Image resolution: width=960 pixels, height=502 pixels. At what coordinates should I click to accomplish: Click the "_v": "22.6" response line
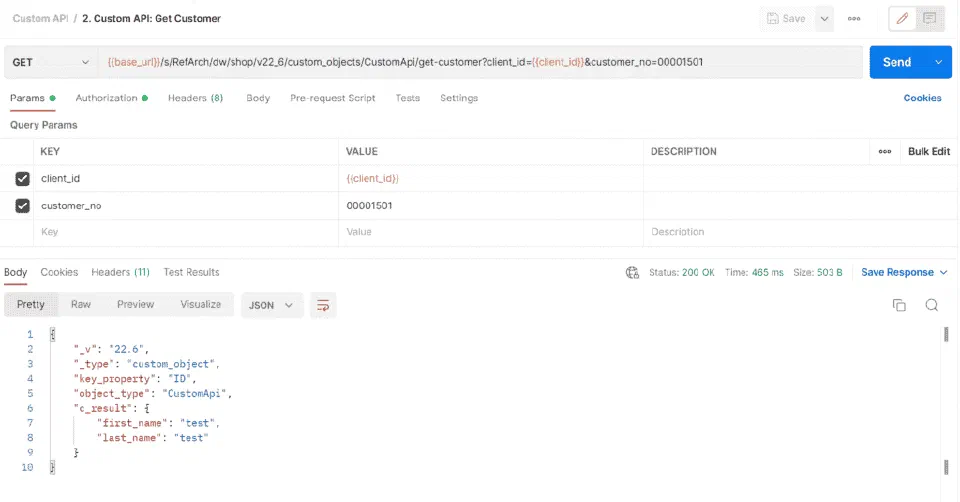tap(111, 350)
